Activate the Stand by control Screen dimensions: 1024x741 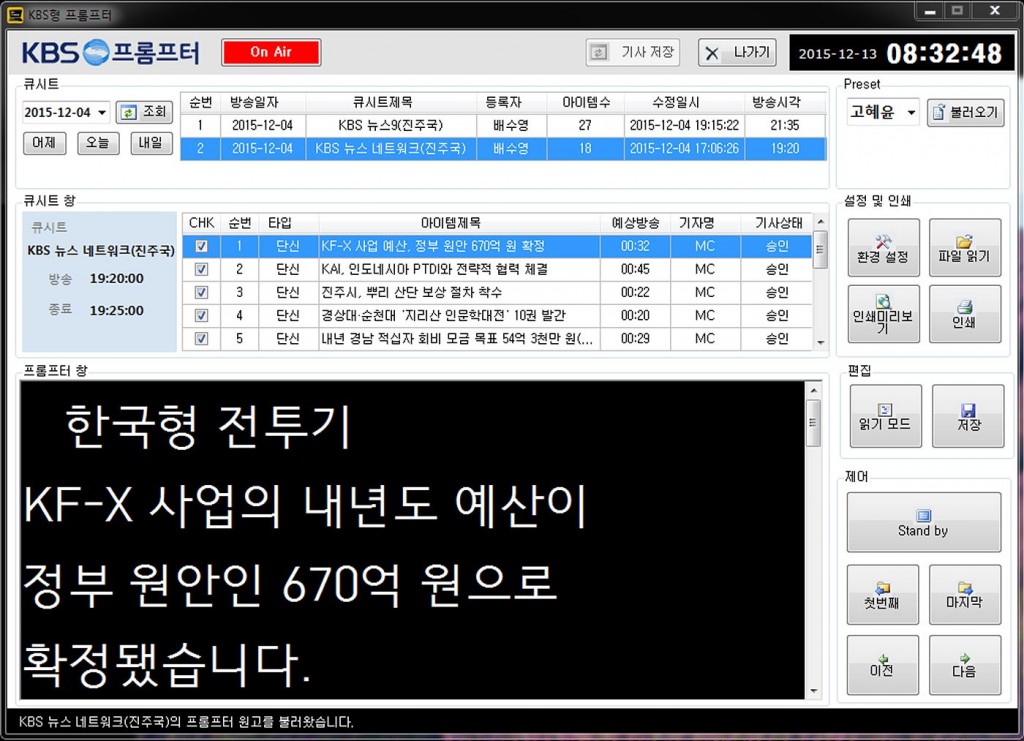pyautogui.click(x=923, y=522)
